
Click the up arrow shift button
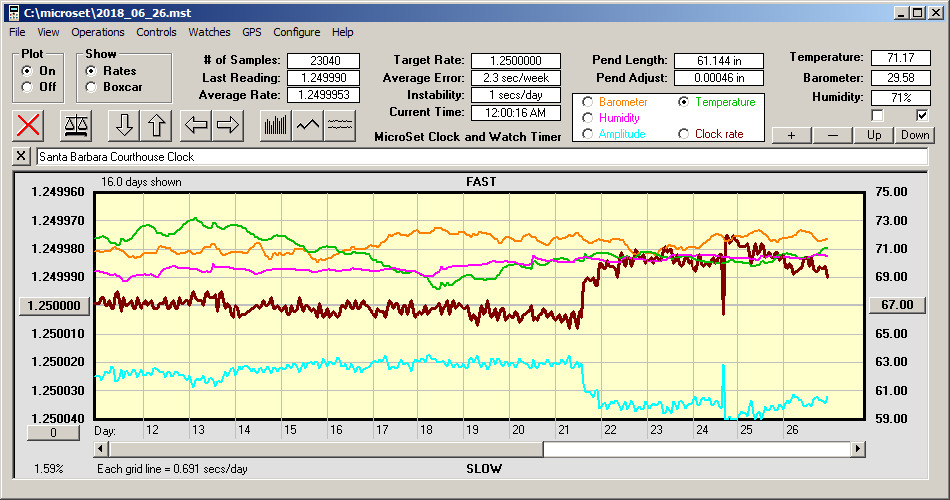[156, 125]
